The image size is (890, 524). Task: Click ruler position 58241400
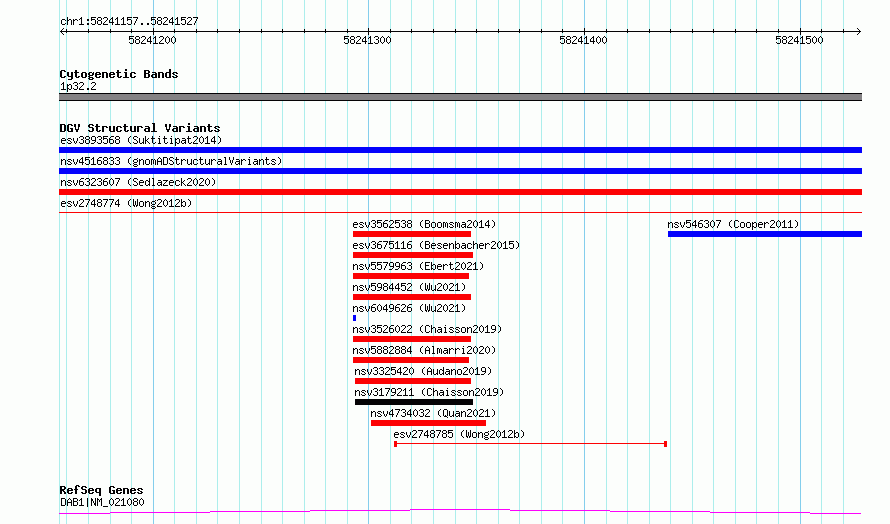[583, 40]
